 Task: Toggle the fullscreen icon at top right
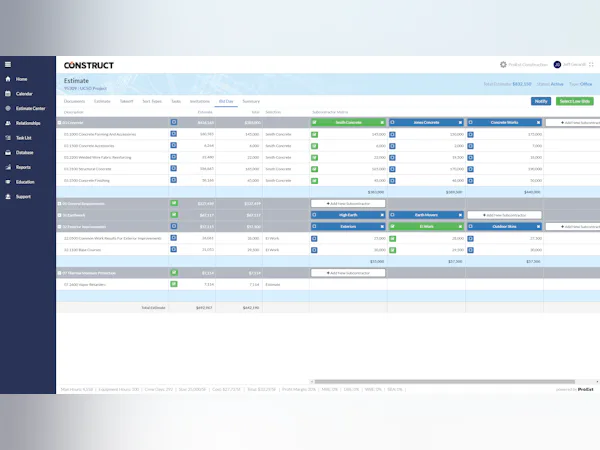tap(591, 65)
